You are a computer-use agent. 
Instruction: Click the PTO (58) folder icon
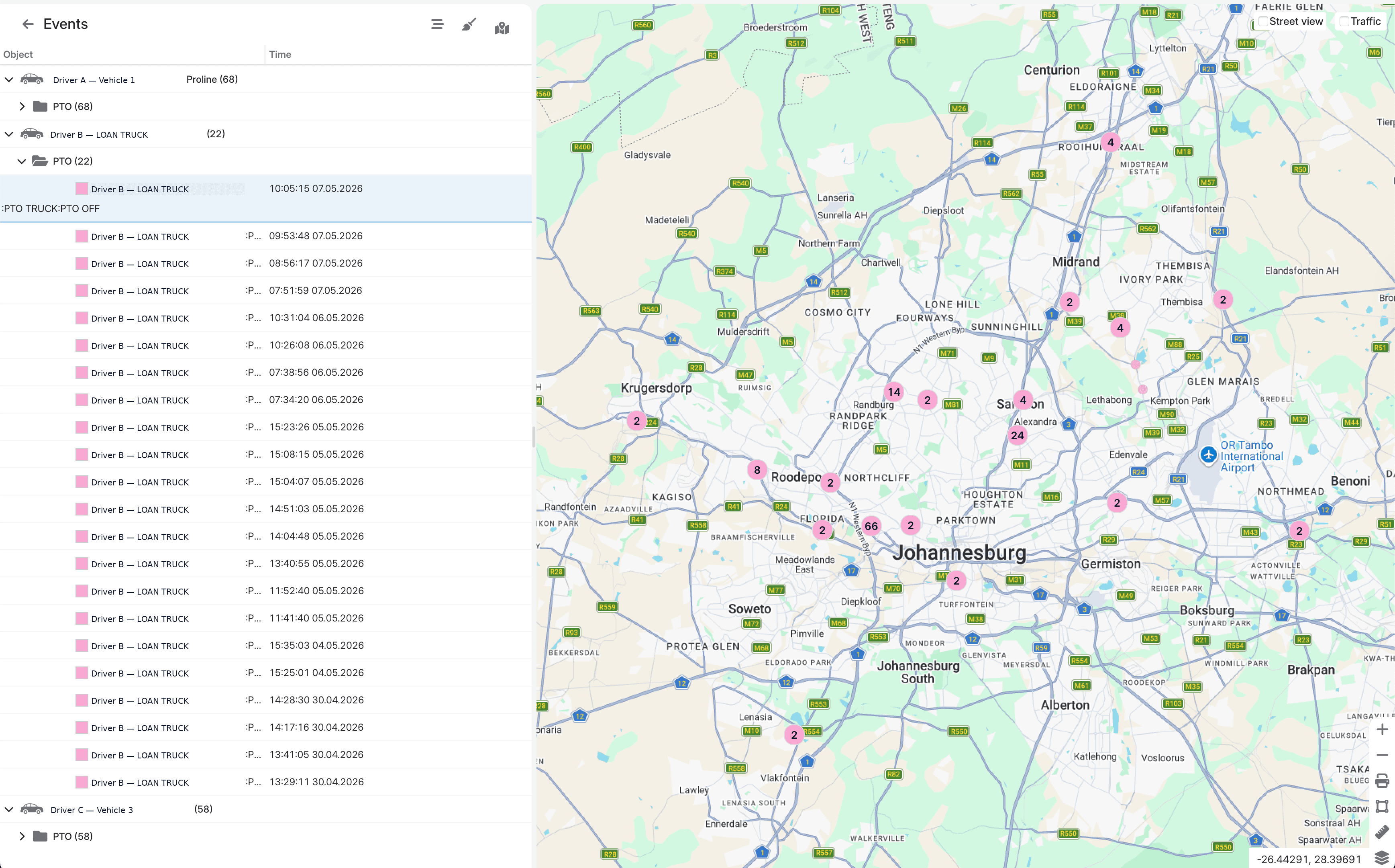tap(40, 836)
